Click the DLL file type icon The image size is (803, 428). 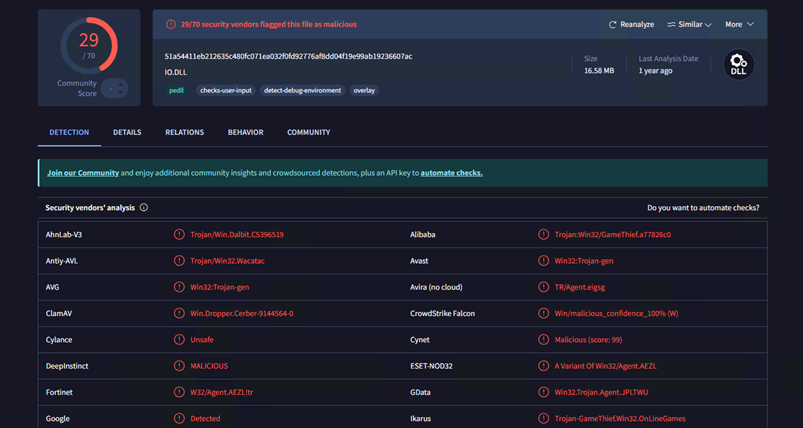tap(738, 65)
